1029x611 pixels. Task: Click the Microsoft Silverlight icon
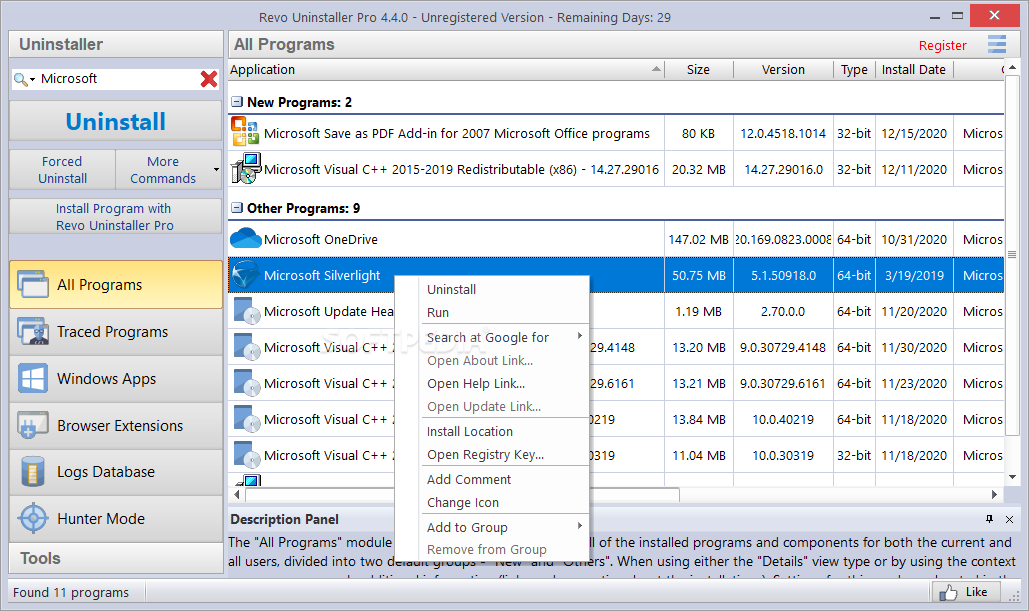tap(245, 274)
